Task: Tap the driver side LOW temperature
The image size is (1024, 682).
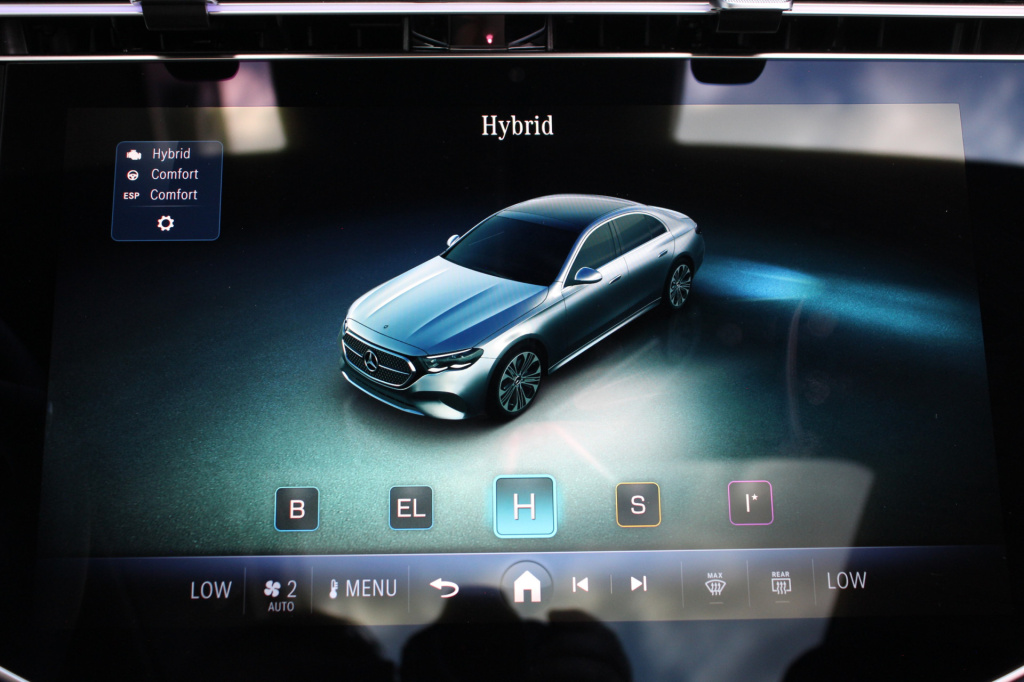Action: (210, 591)
